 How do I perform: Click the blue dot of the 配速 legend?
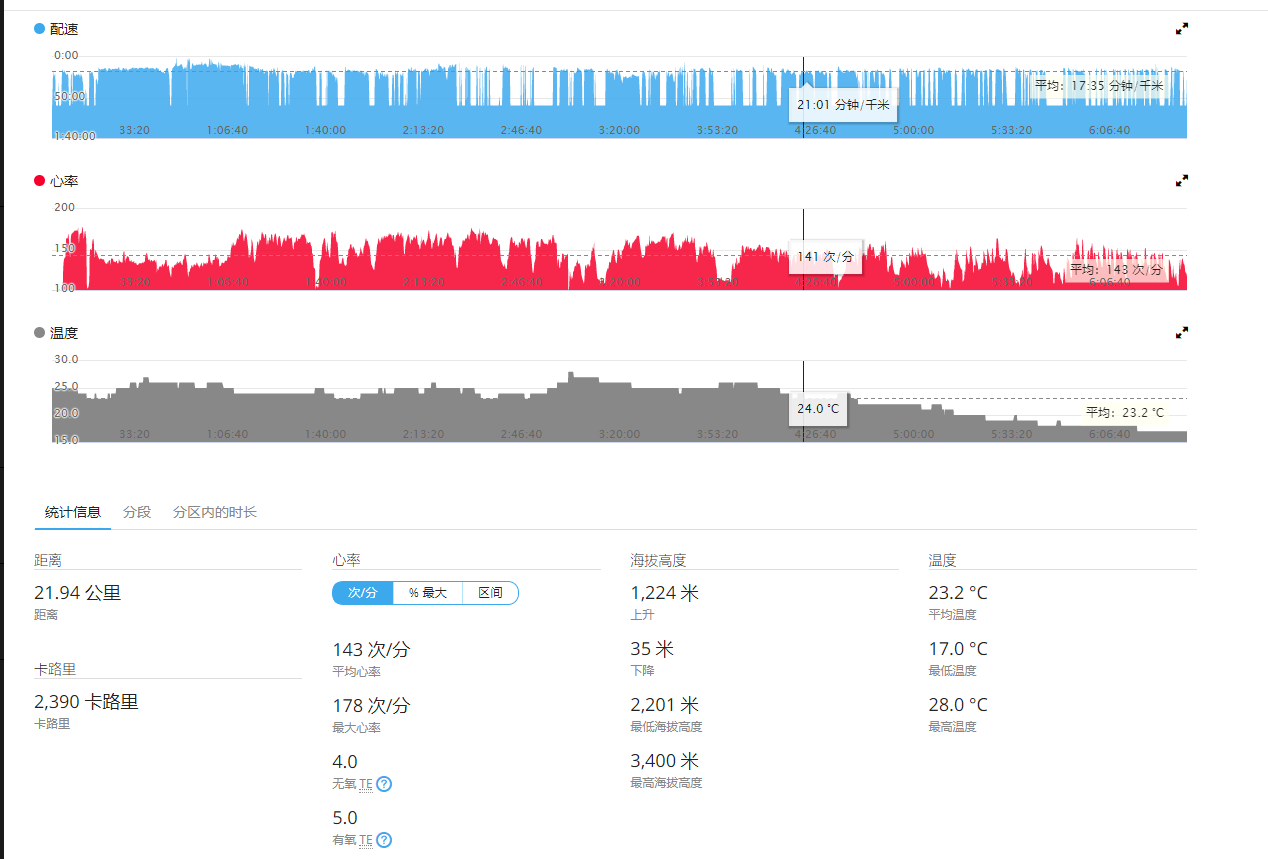pos(40,29)
